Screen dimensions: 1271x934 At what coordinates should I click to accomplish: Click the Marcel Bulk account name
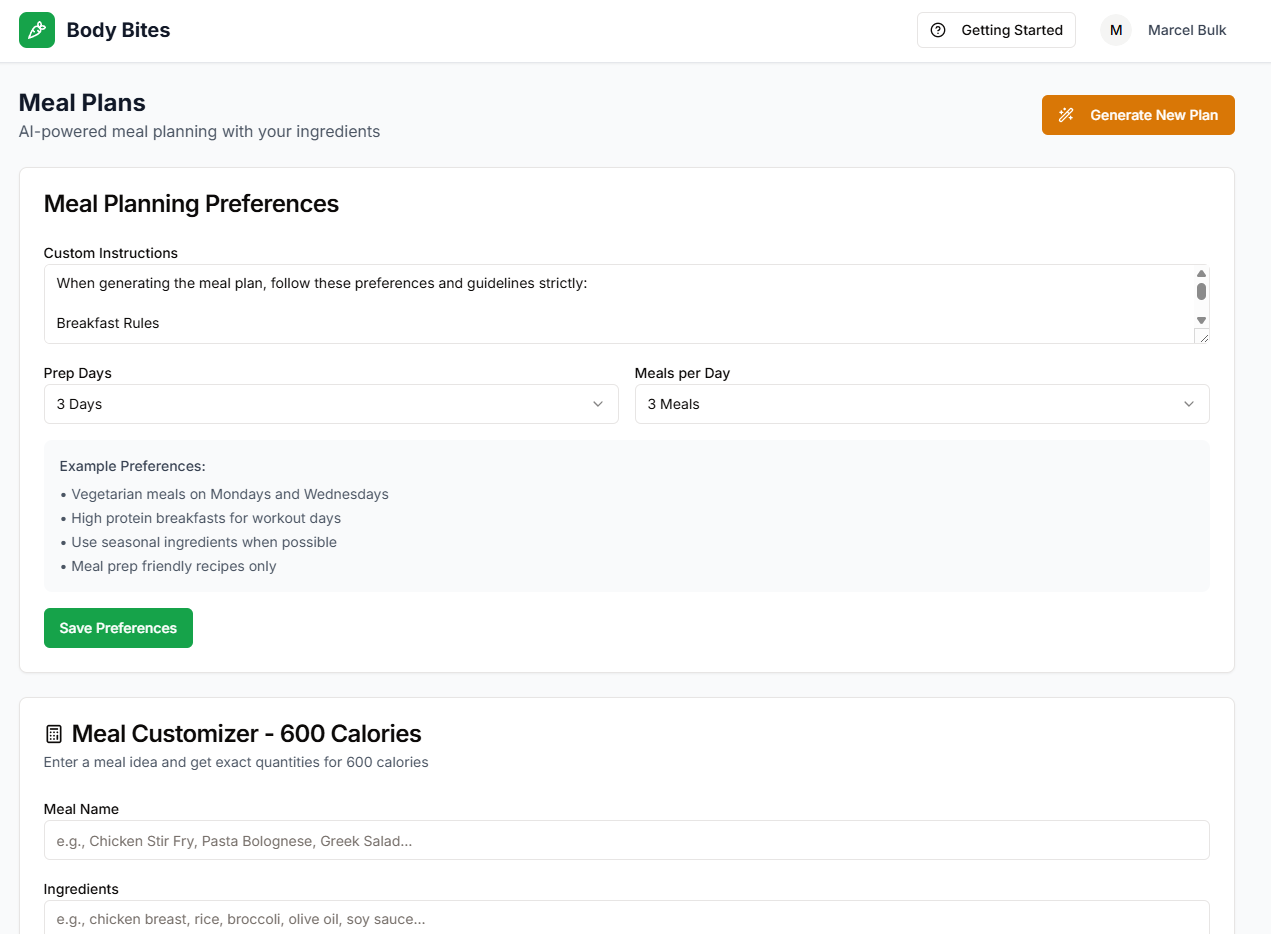pyautogui.click(x=1187, y=30)
